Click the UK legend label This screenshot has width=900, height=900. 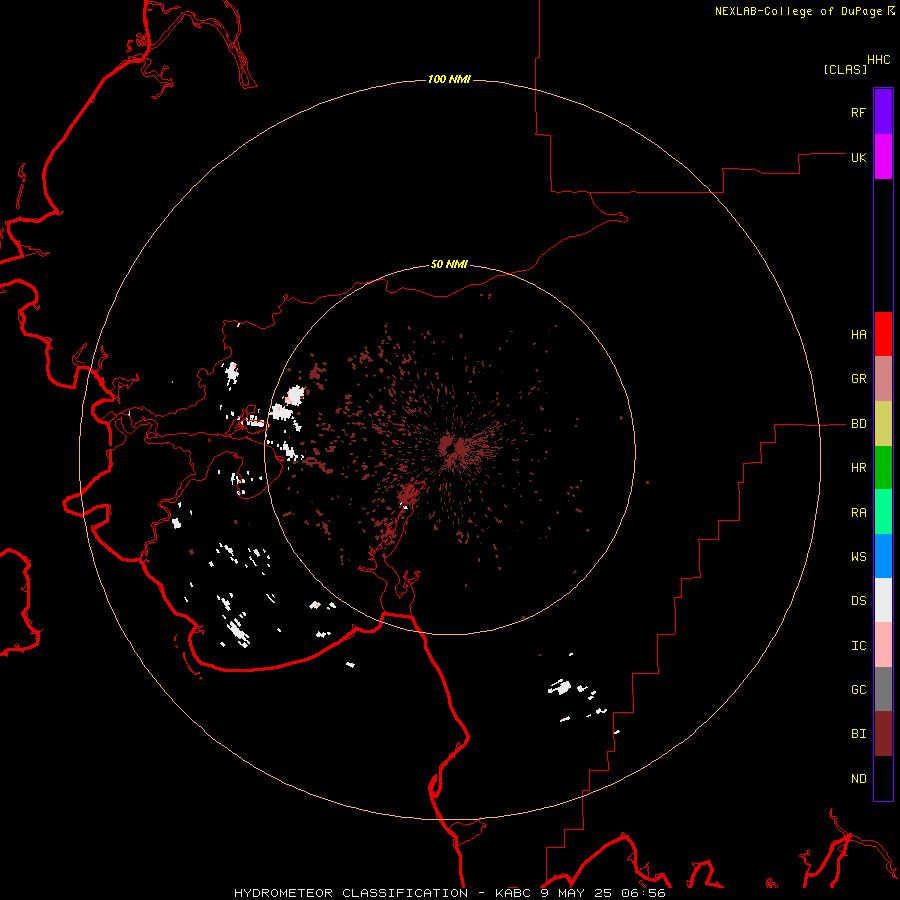click(x=858, y=157)
